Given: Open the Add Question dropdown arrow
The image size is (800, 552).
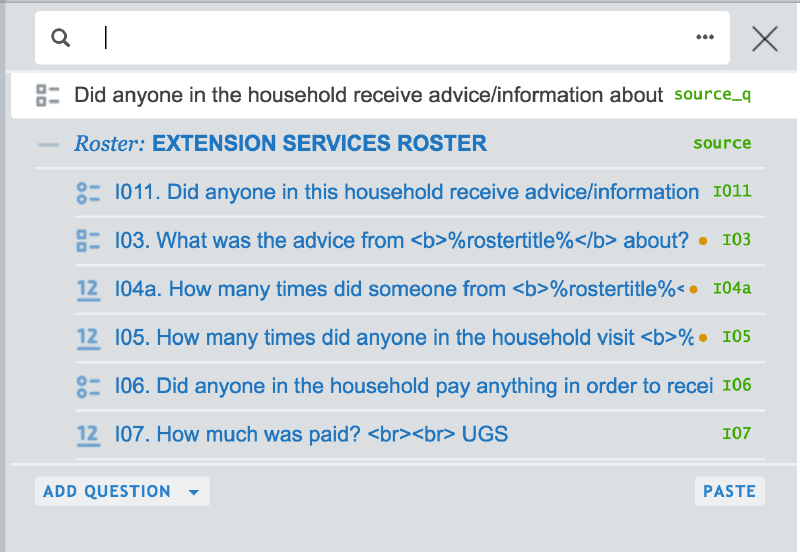Looking at the screenshot, I should (x=194, y=492).
